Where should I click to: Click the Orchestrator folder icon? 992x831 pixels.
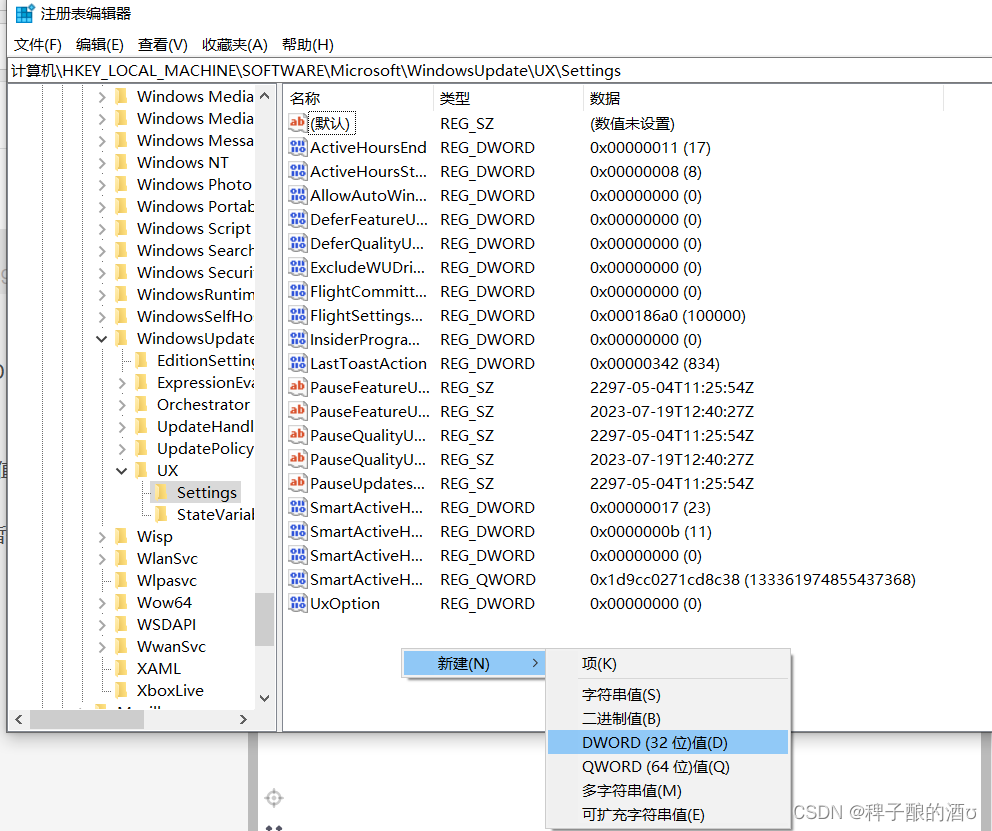[x=142, y=405]
